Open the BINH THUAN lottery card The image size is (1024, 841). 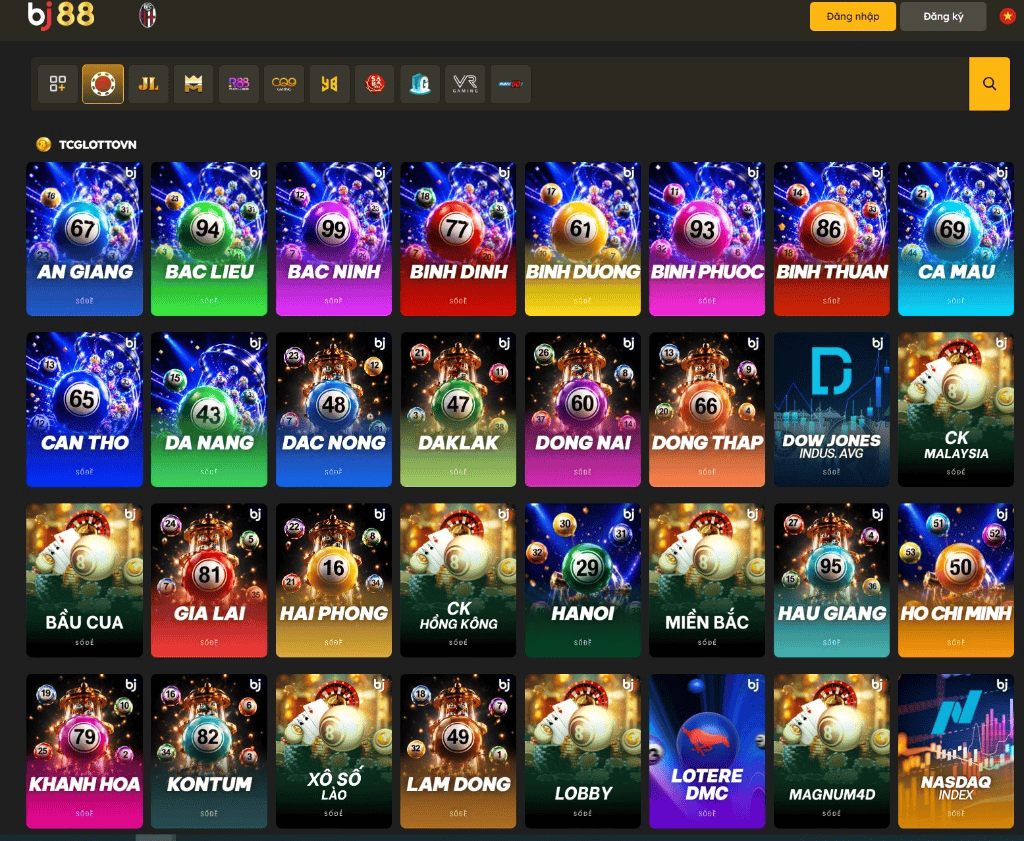click(x=831, y=239)
